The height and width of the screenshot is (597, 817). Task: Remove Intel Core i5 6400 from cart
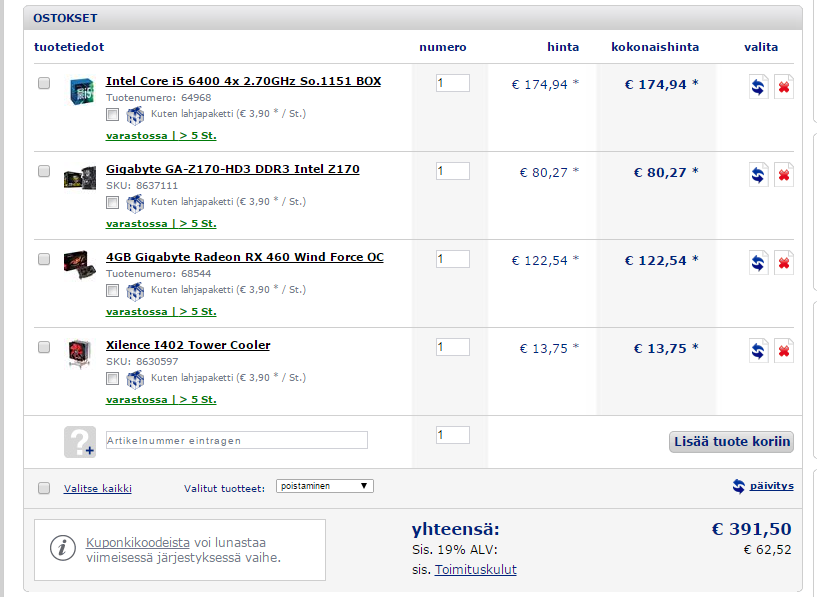click(x=784, y=86)
